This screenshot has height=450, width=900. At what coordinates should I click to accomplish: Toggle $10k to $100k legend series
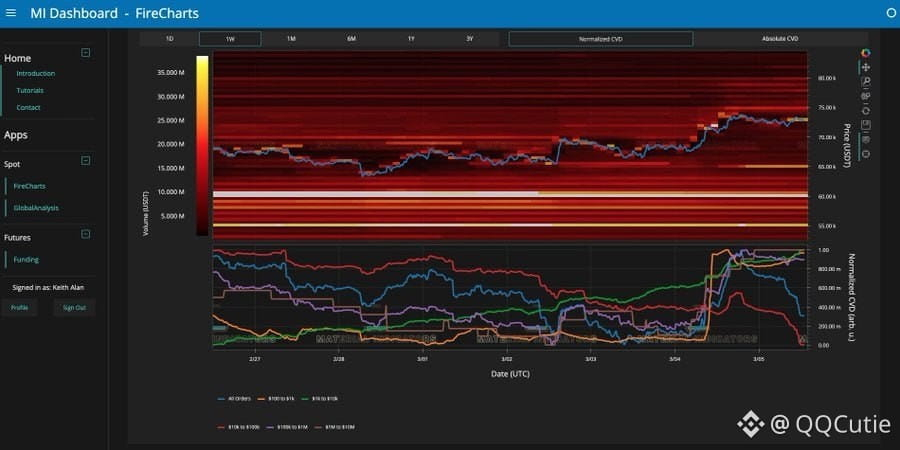click(238, 427)
